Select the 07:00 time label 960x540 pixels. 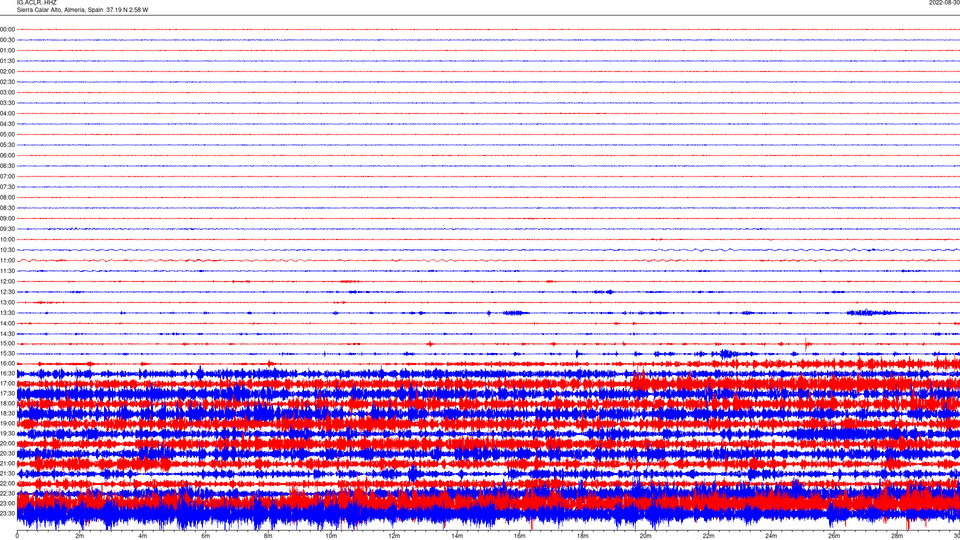(x=7, y=176)
